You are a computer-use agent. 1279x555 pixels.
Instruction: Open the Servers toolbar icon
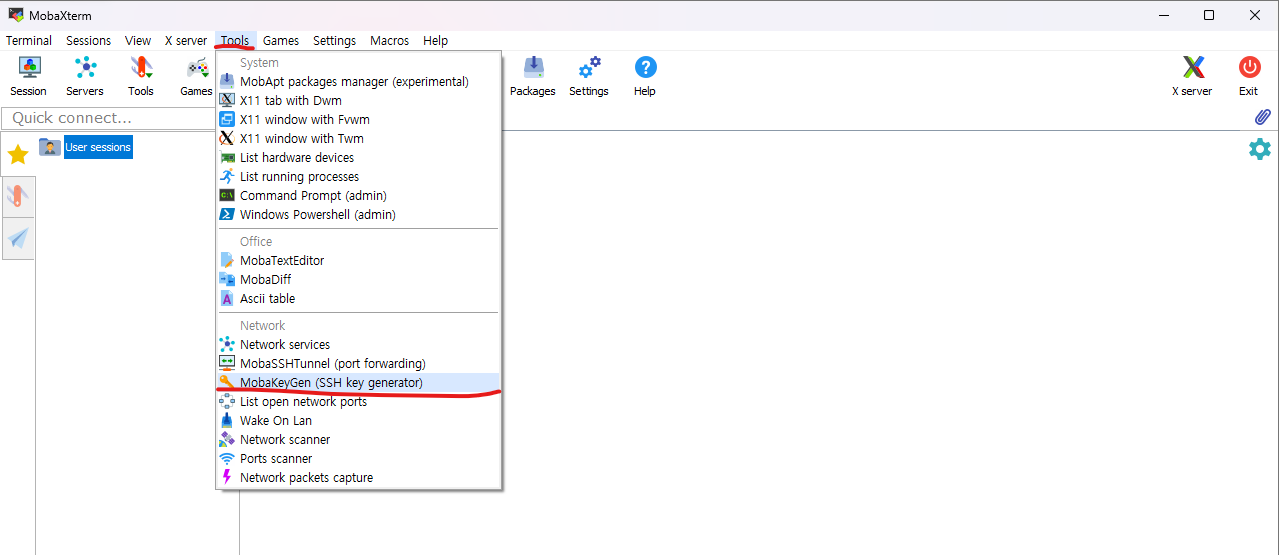tap(85, 76)
